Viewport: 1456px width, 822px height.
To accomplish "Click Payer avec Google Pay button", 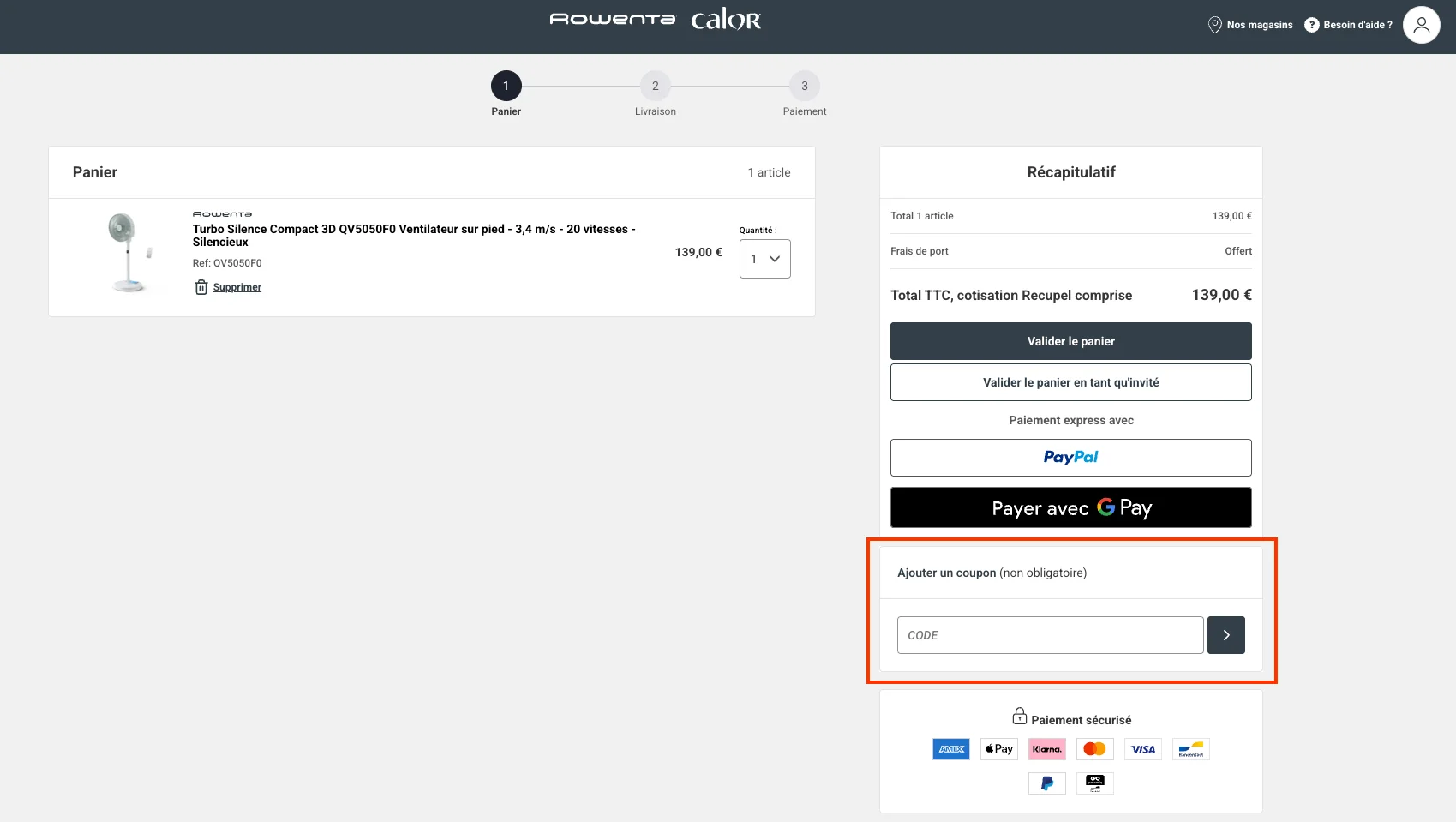I will click(x=1070, y=507).
